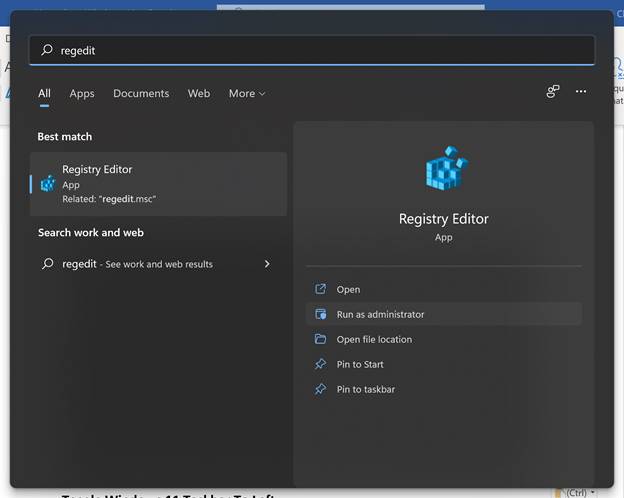Click Open in the preview pane
Viewport: 624px width, 498px height.
[443, 289]
